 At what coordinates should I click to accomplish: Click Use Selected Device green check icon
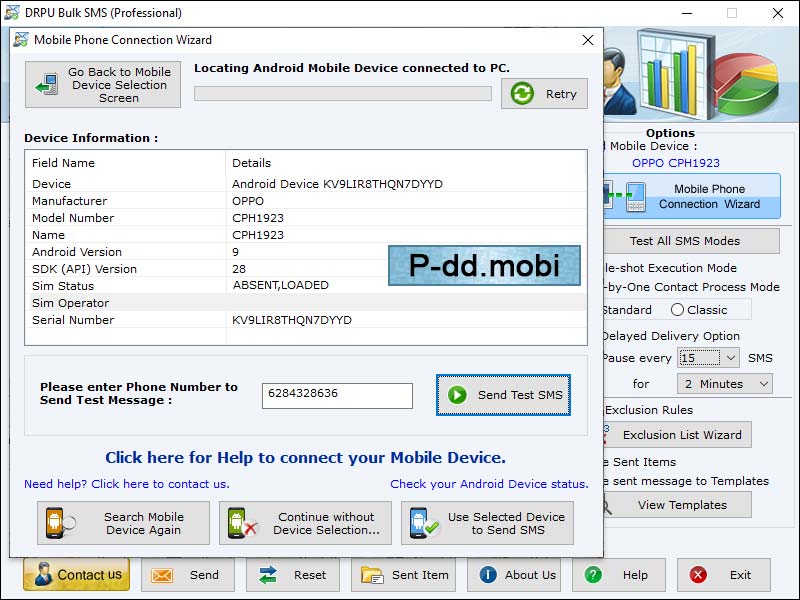(417, 522)
